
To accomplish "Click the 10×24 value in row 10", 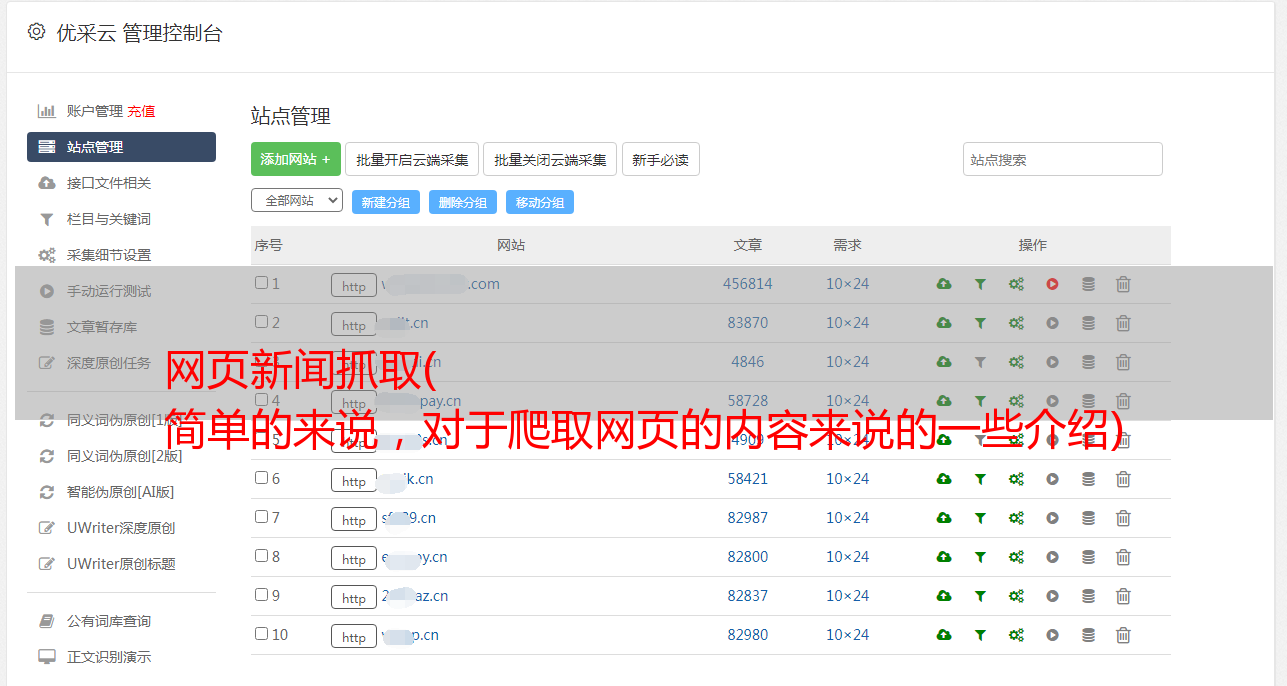I will [847, 635].
